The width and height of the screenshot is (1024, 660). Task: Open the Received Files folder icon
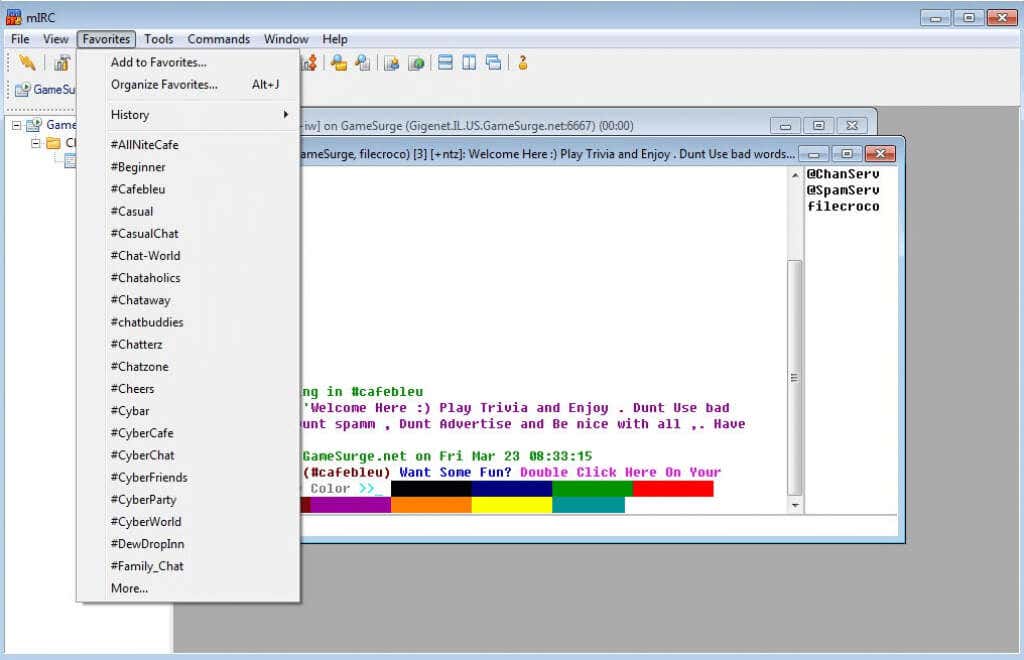(339, 63)
